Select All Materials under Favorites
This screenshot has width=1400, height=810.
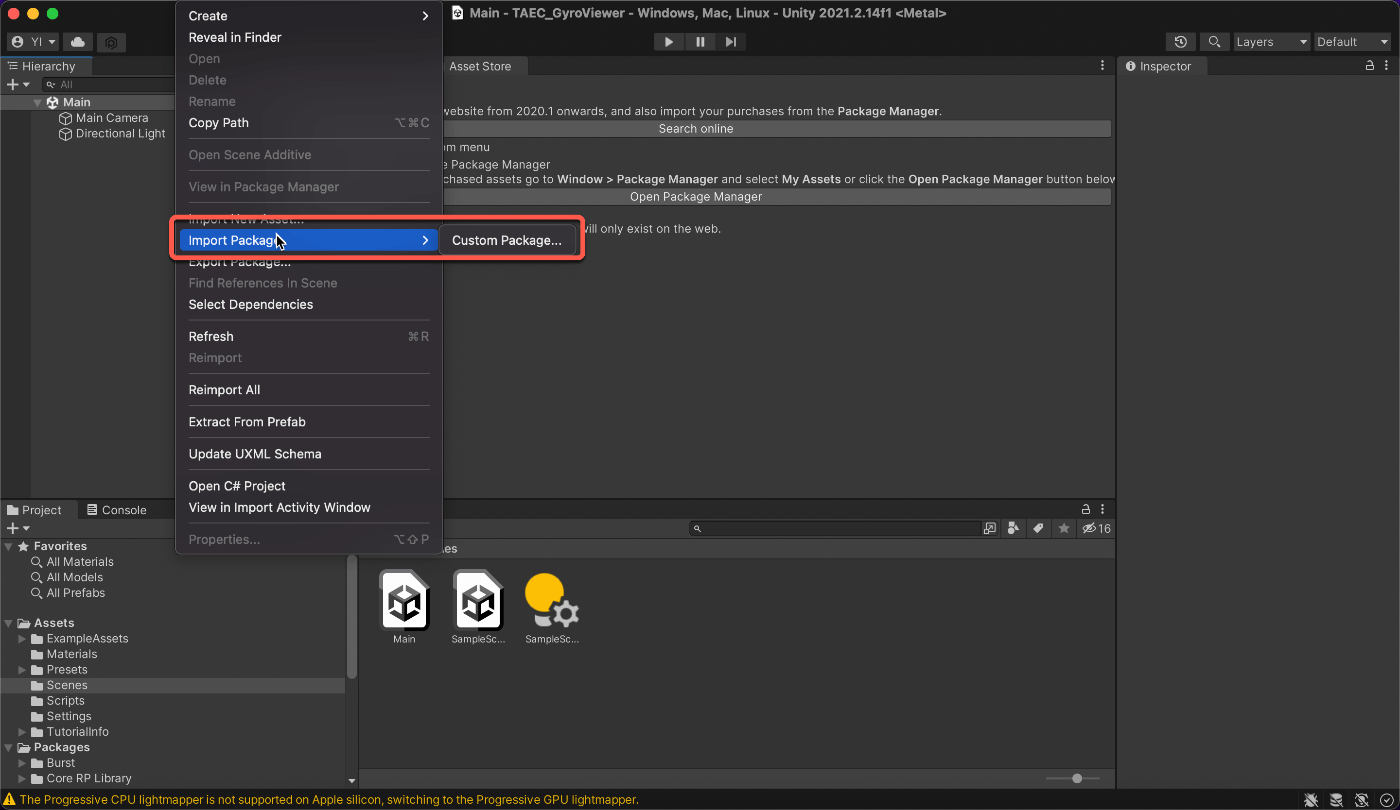click(80, 562)
